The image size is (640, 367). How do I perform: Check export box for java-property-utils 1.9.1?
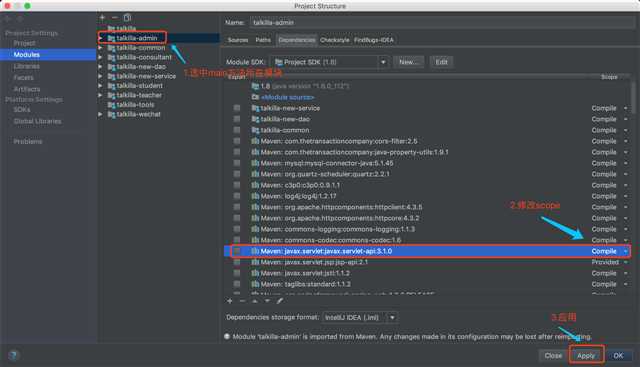[x=237, y=152]
